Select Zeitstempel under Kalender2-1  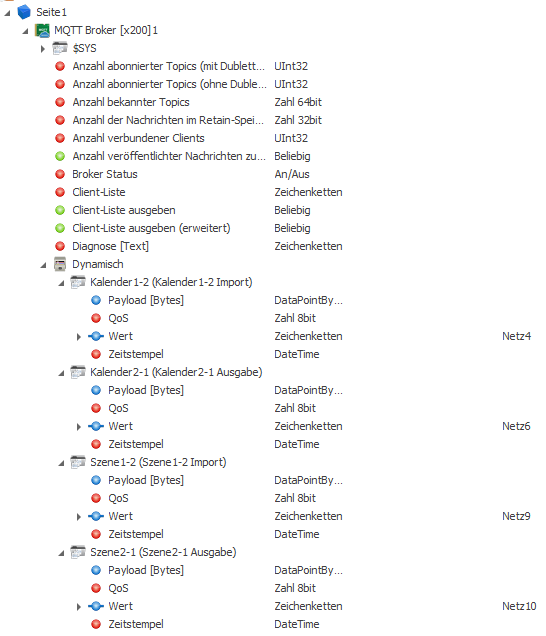click(x=136, y=445)
